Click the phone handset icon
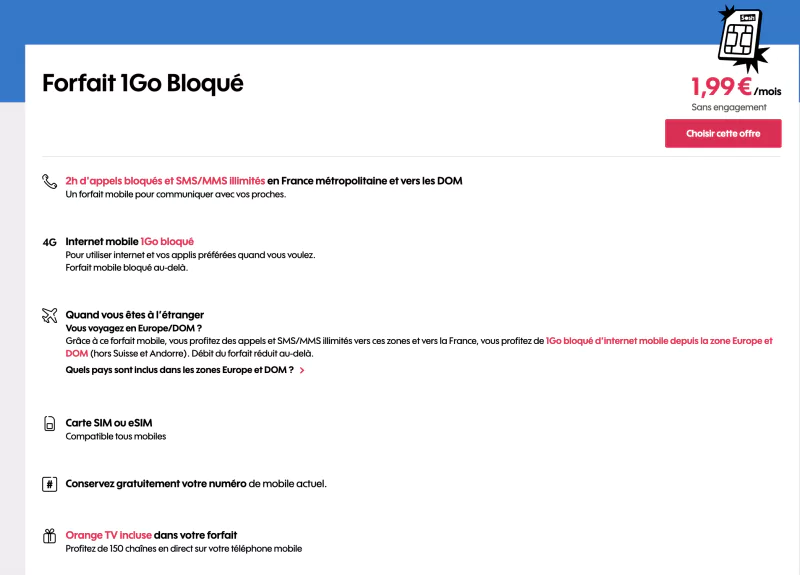Screen dimensions: 800x575 [x=49, y=181]
